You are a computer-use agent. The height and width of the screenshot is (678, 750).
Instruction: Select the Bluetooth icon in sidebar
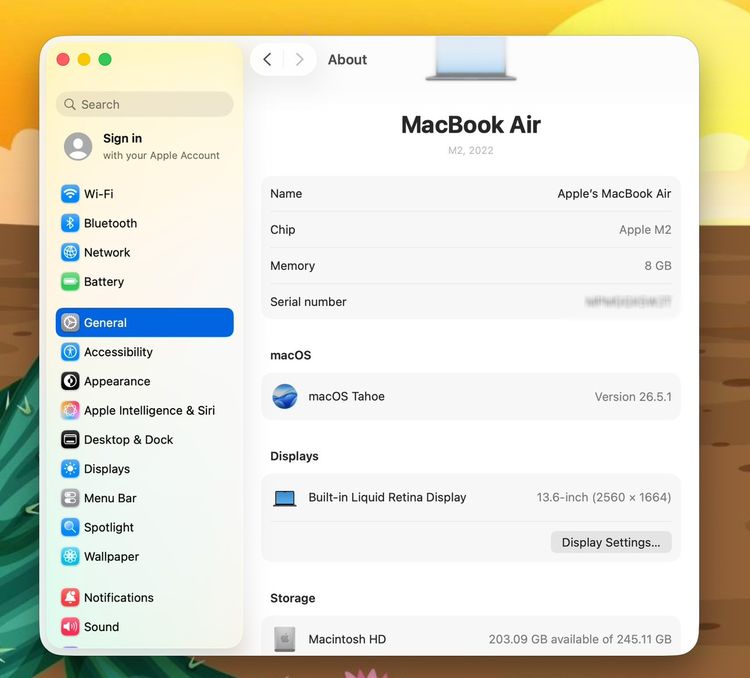[x=70, y=223]
